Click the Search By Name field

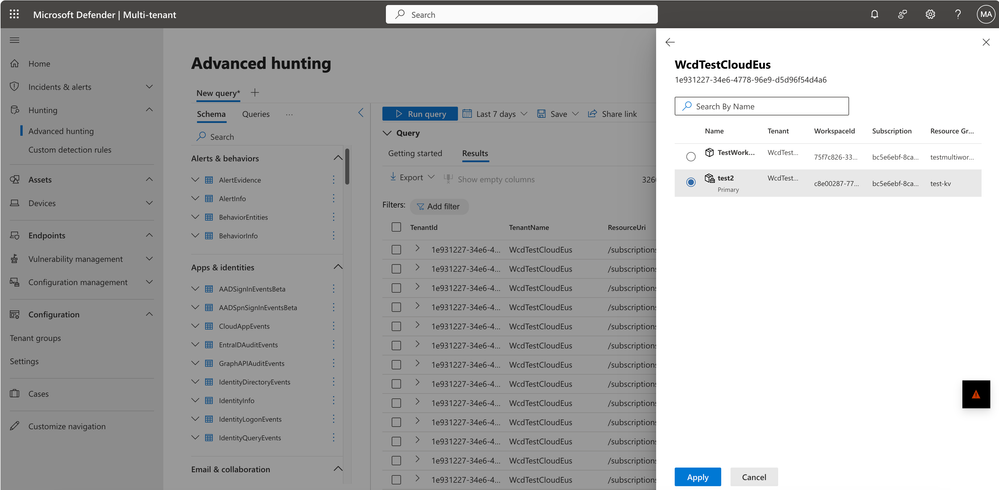tap(761, 106)
